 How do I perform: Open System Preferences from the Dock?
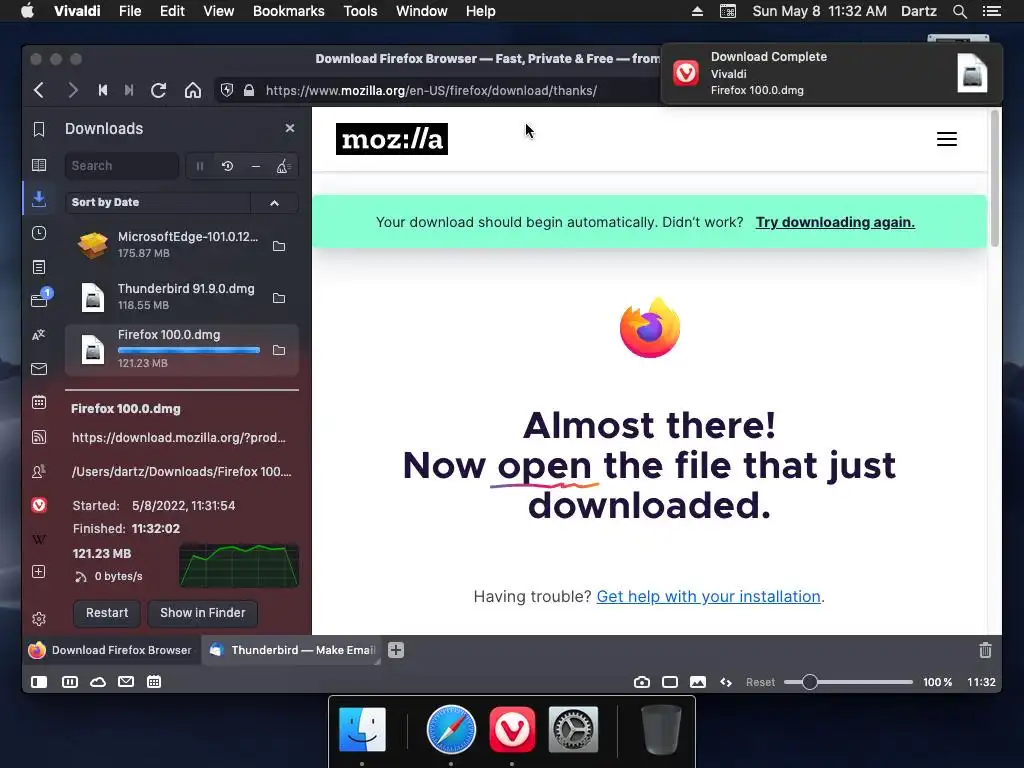click(x=573, y=729)
